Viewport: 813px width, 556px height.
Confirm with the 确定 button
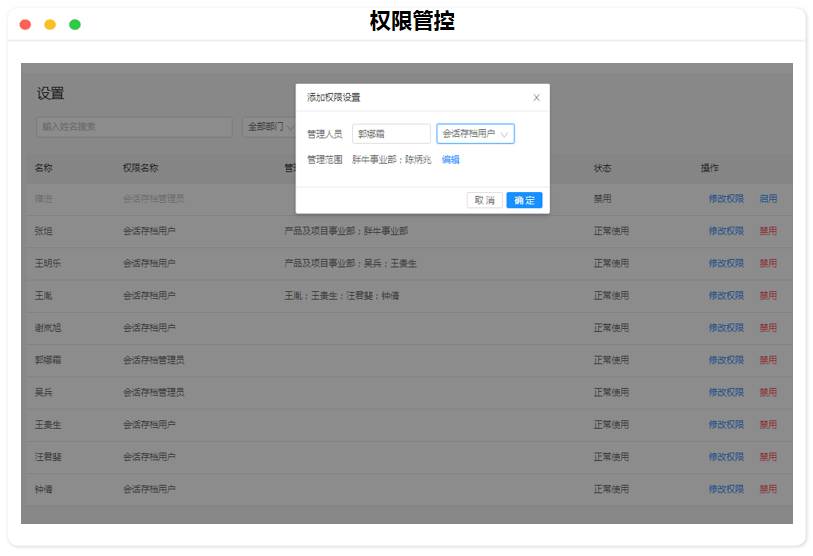pos(524,200)
